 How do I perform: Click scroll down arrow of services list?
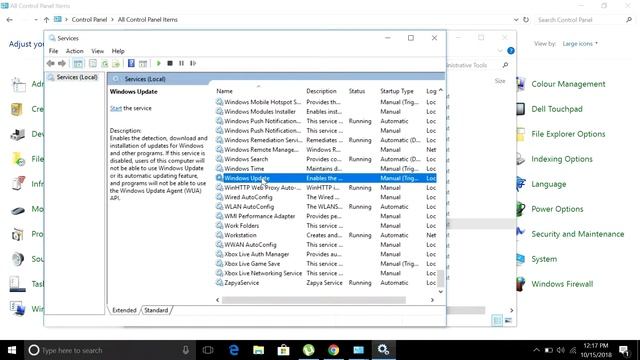tap(440, 291)
